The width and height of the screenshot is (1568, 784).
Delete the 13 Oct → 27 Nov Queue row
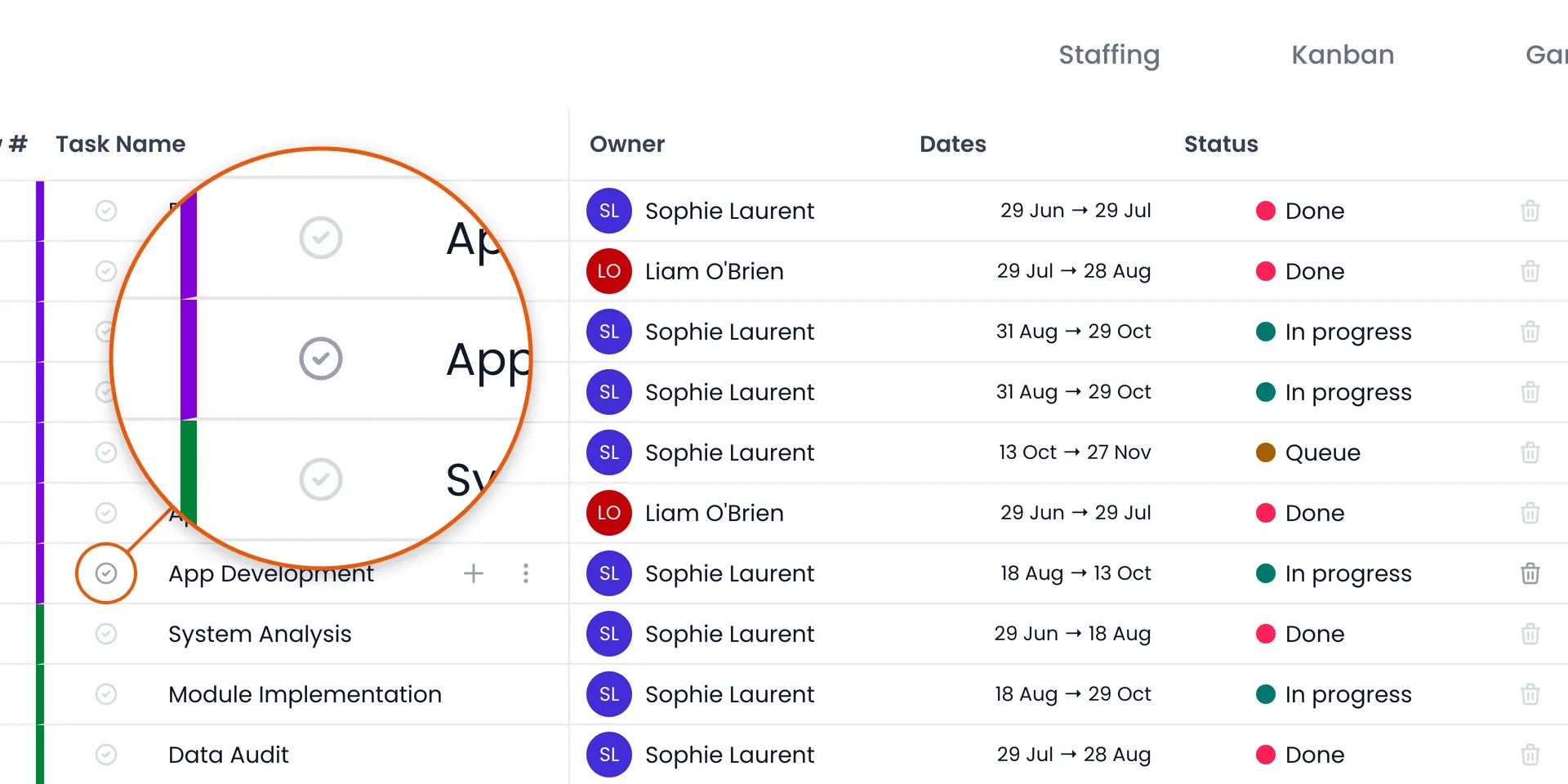(1530, 452)
